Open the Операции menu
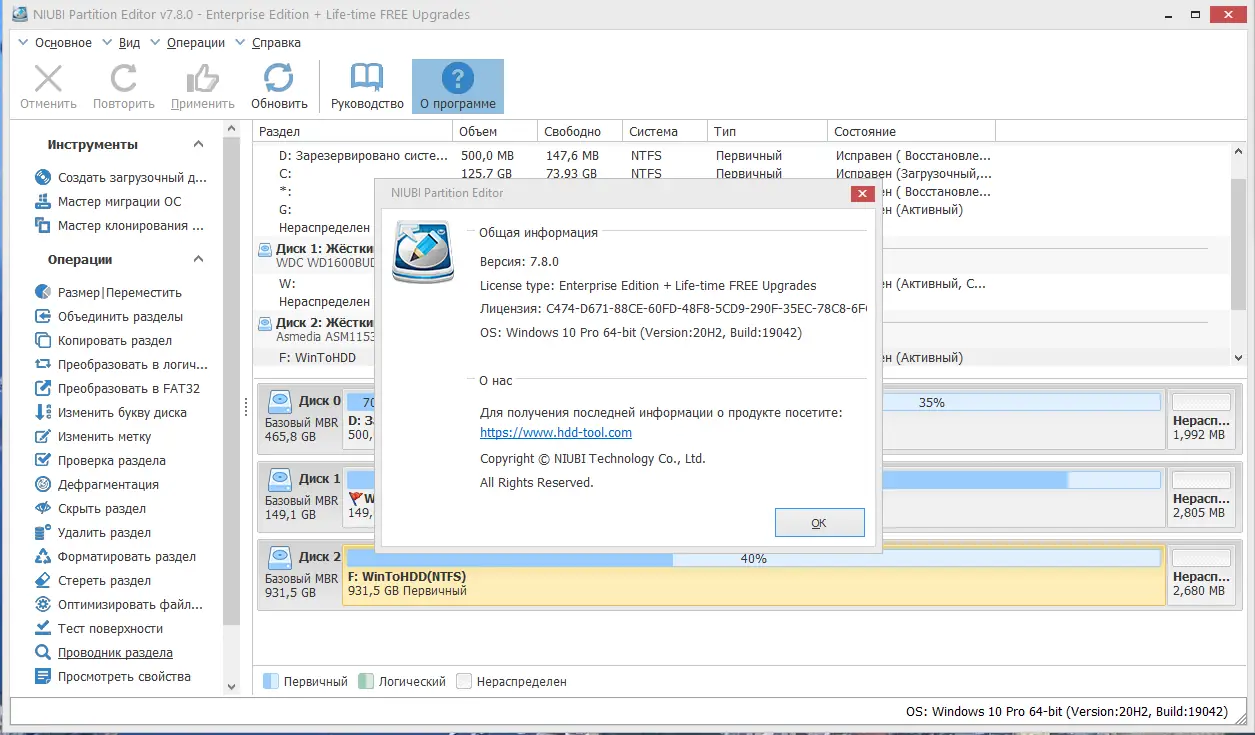The height and width of the screenshot is (735, 1255). [197, 42]
